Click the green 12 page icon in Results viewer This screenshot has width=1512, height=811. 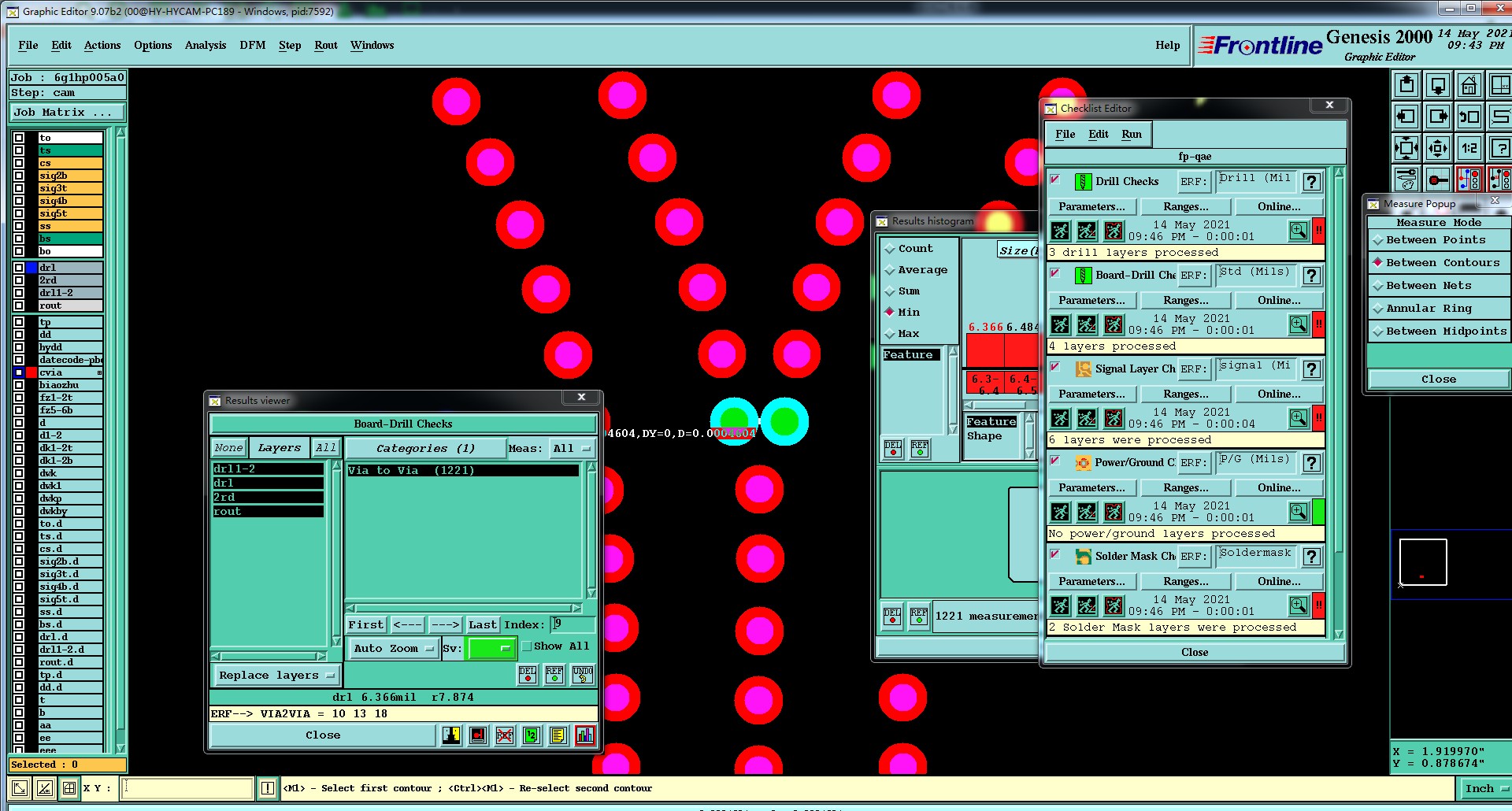click(x=532, y=735)
